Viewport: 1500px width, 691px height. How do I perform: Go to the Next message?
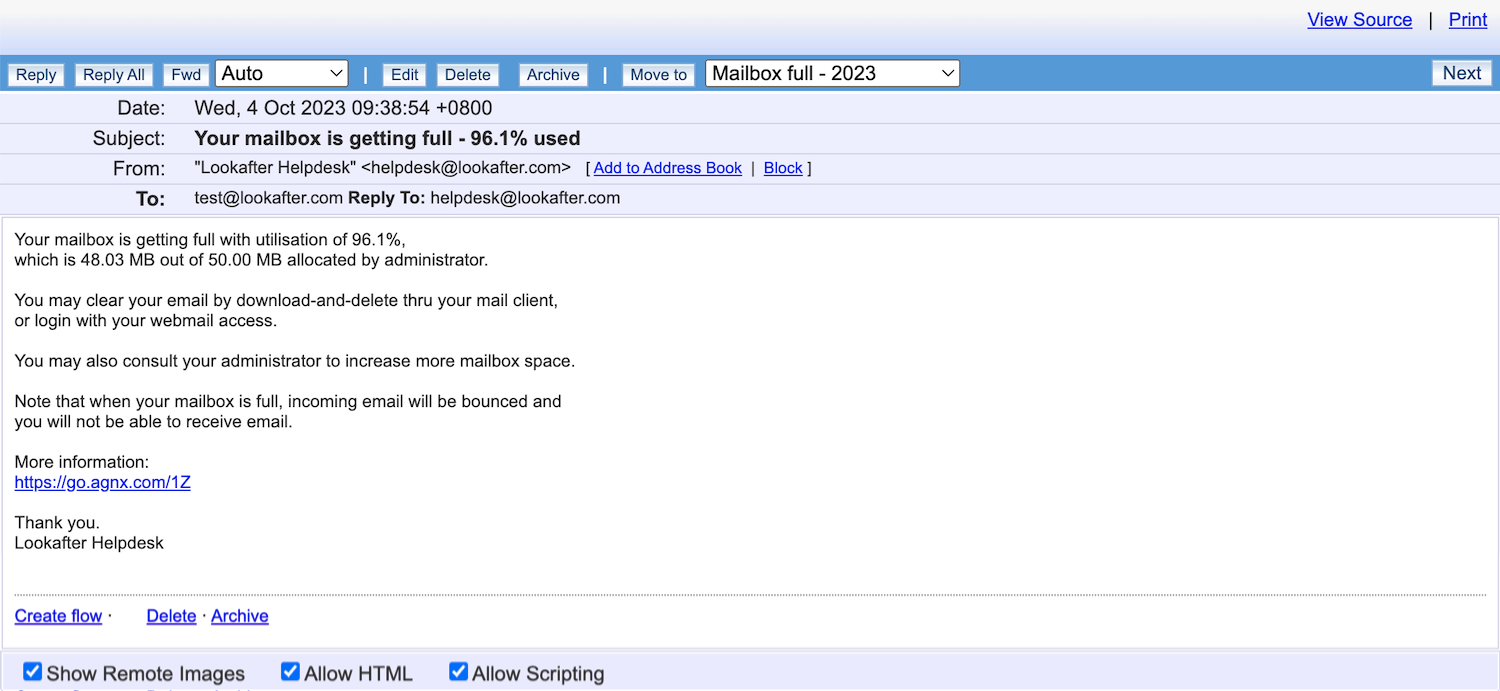1461,74
